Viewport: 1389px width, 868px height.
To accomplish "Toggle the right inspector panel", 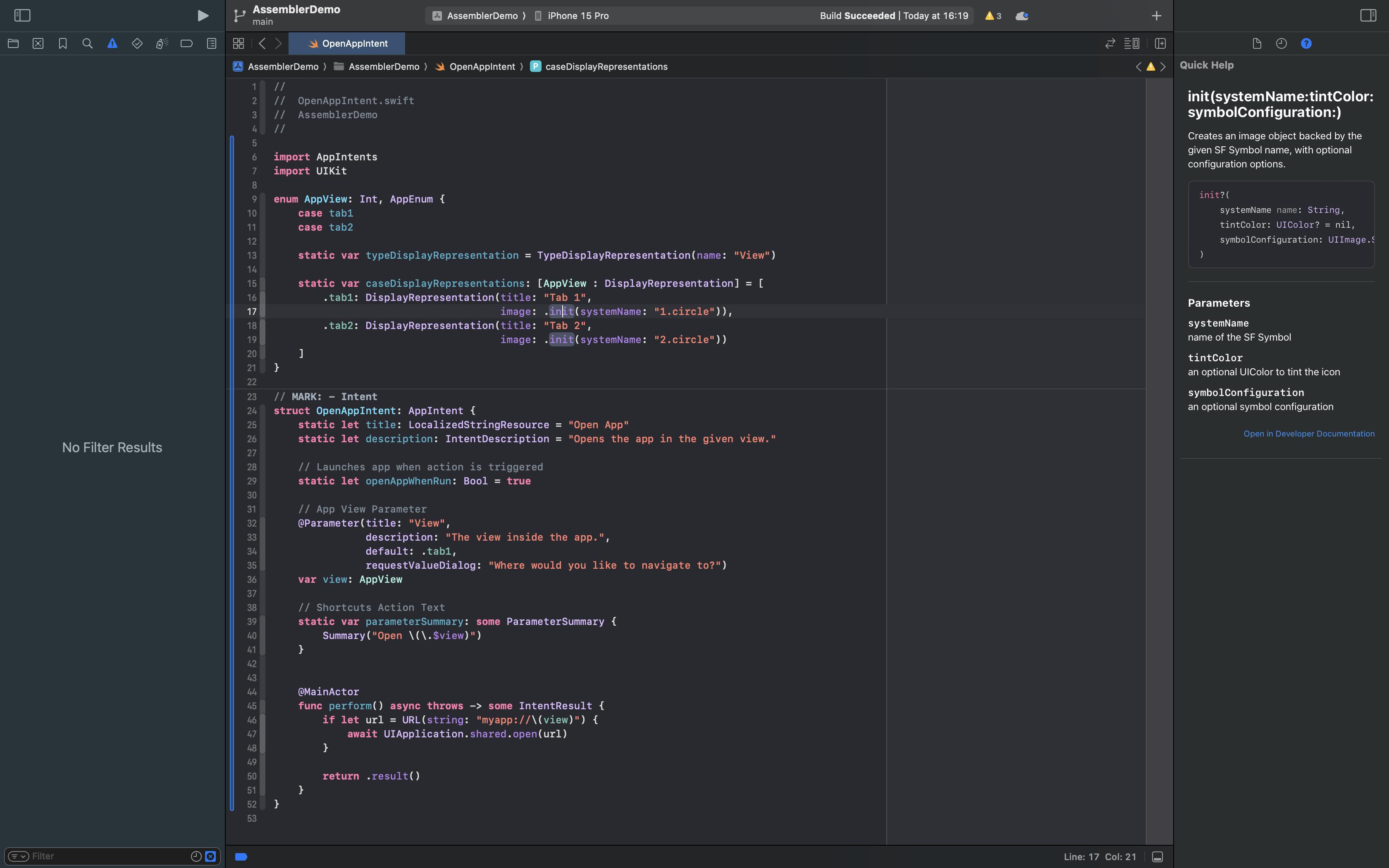I will [1368, 16].
